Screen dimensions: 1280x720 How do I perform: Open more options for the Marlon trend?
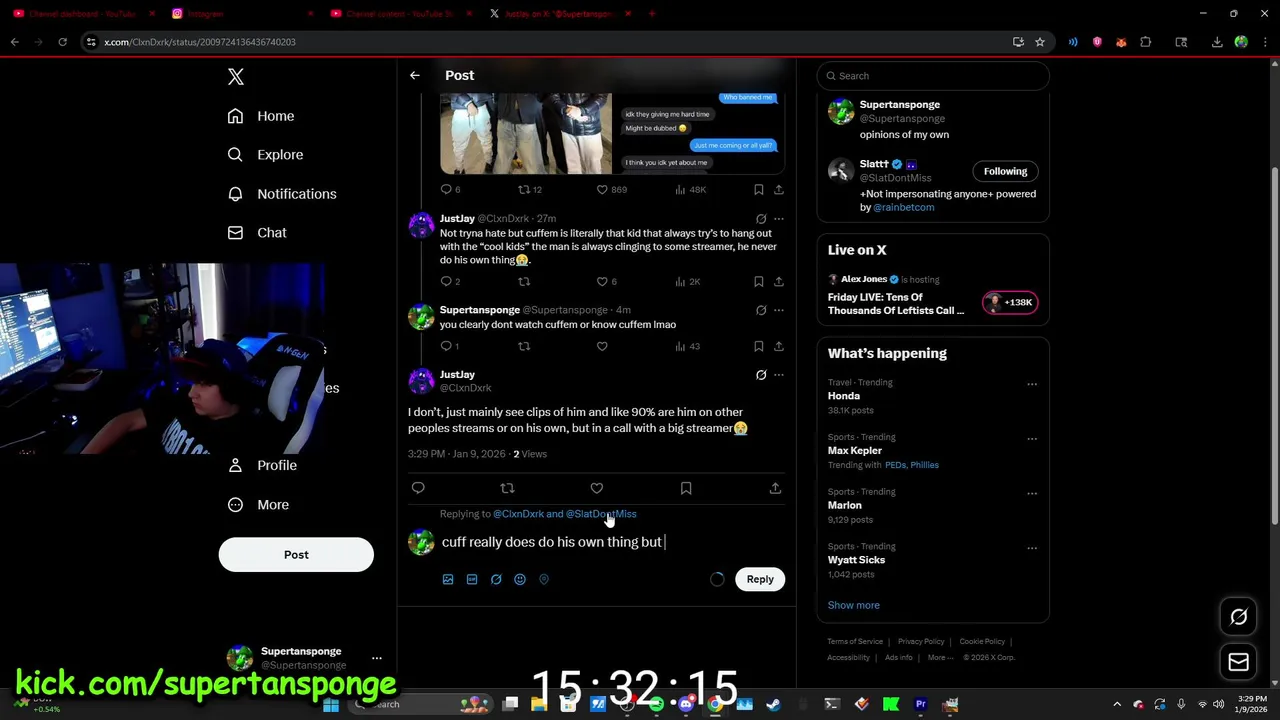click(1032, 494)
